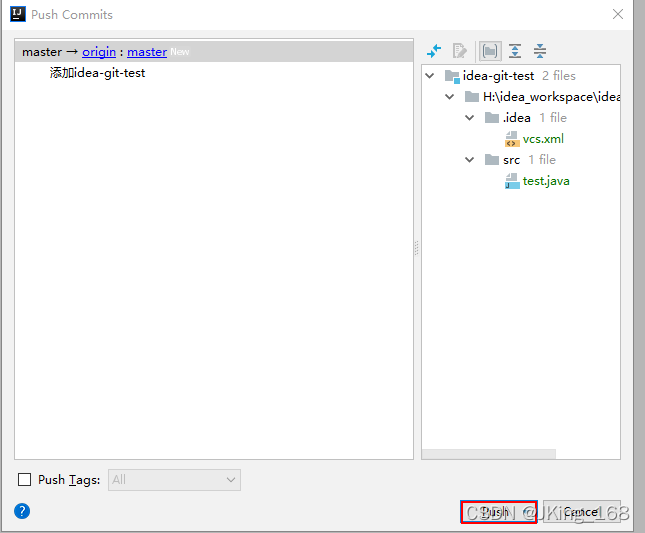Click the IntelliJ IDEA logo icon

18,14
